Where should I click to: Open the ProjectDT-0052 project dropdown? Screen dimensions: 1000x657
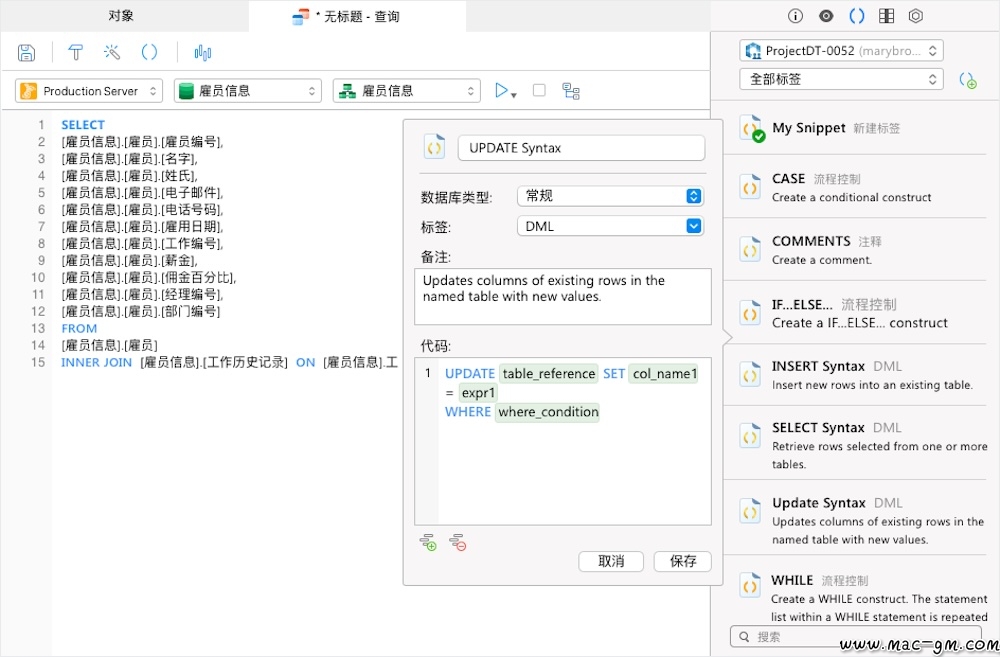coord(841,50)
